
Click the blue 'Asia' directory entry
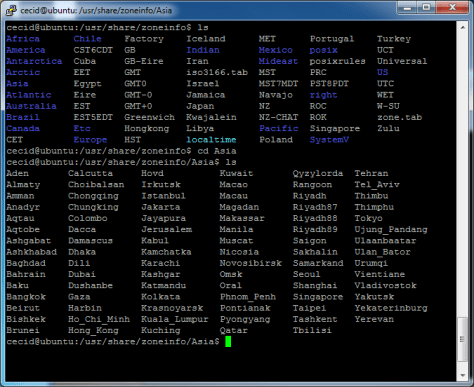pos(17,83)
